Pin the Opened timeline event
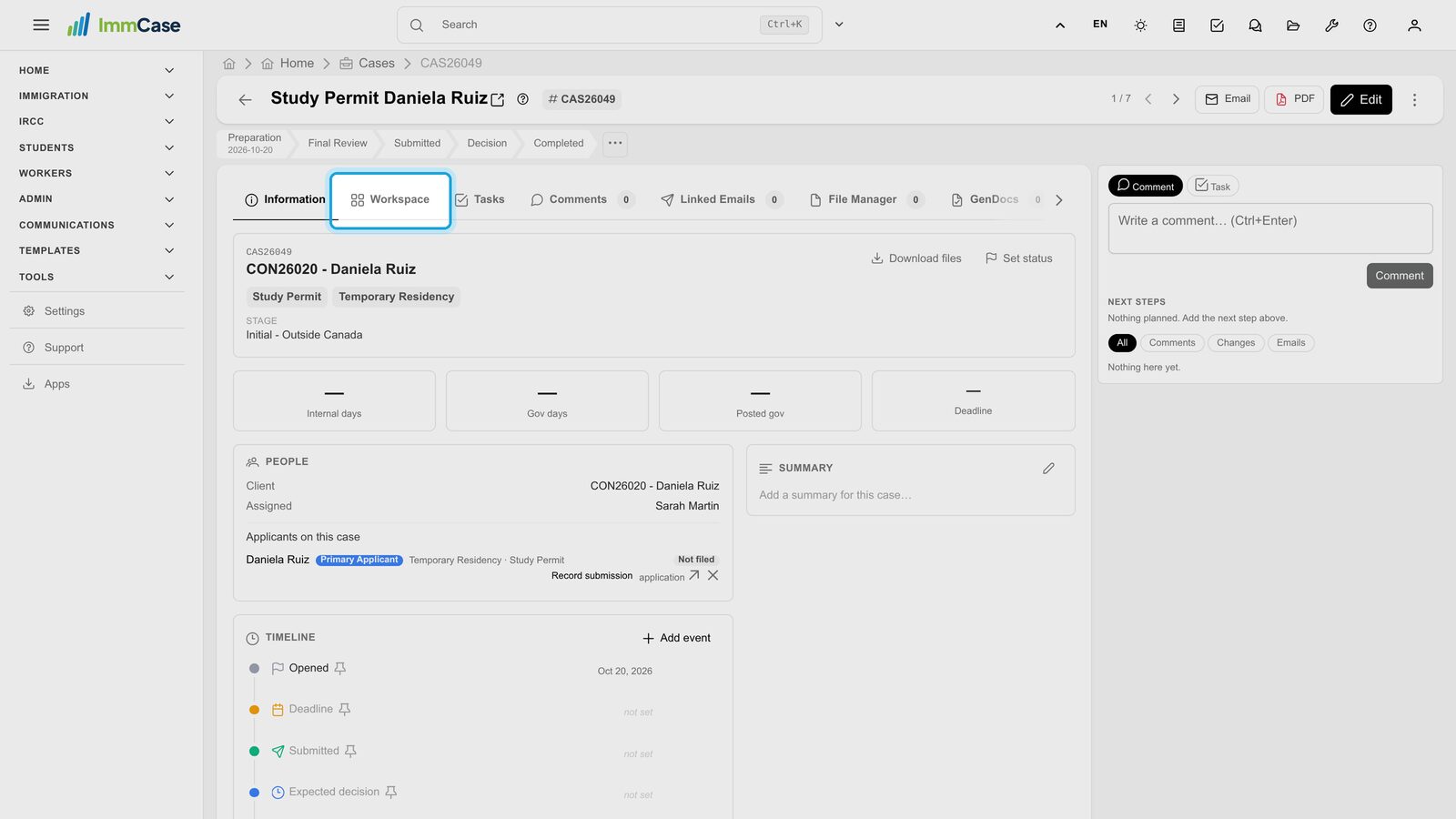The width and height of the screenshot is (1456, 819). click(x=340, y=668)
